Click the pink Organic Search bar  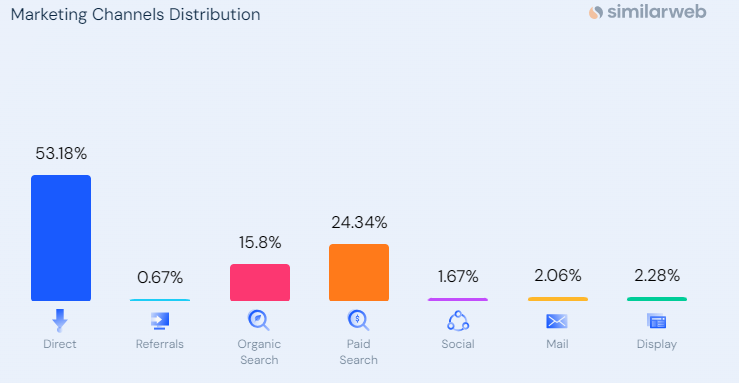click(260, 282)
